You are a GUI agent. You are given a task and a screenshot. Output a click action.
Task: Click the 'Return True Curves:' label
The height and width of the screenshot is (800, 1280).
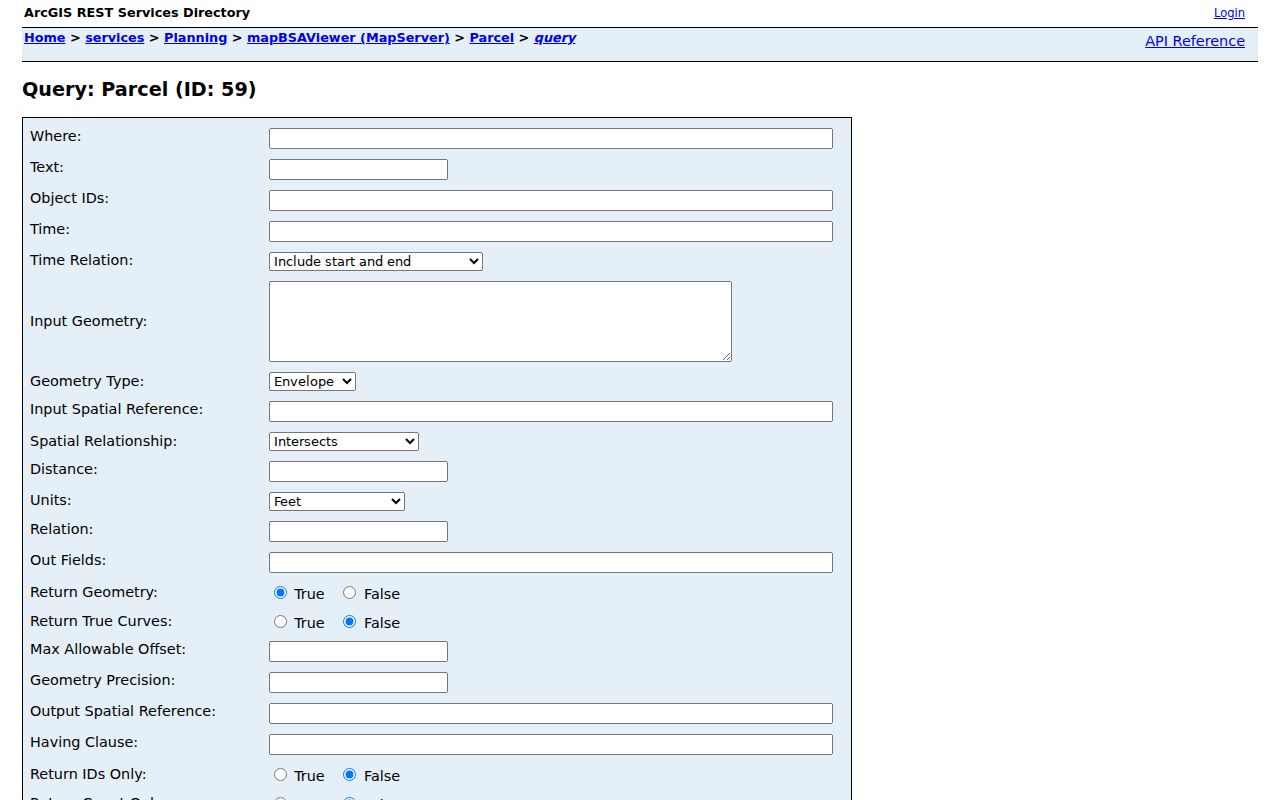(101, 621)
